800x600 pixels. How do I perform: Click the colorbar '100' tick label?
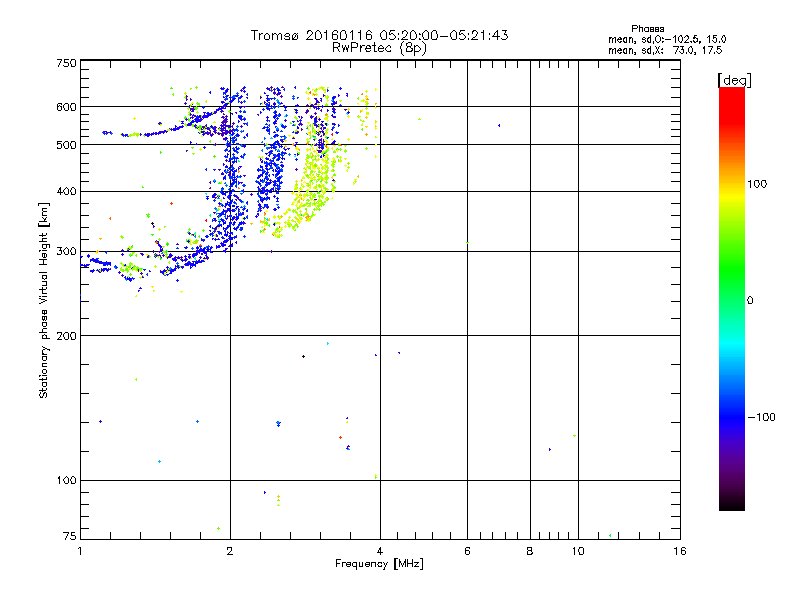(757, 184)
